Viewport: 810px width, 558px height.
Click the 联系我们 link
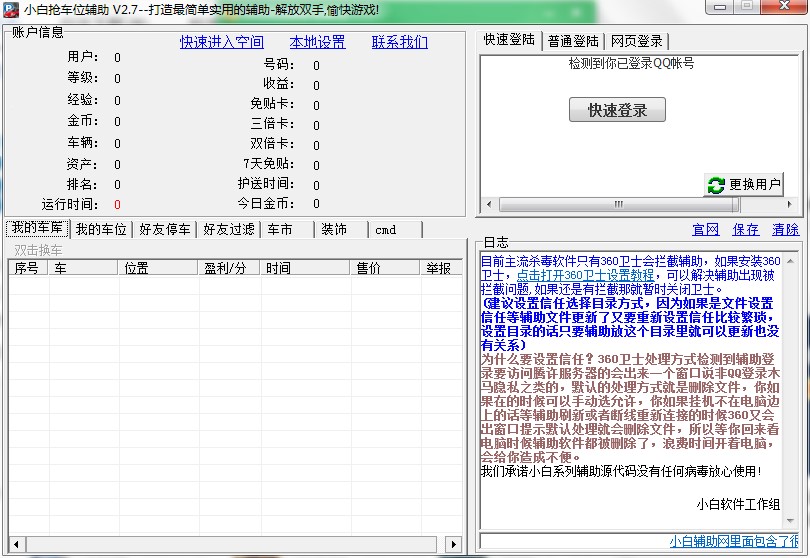coord(399,42)
